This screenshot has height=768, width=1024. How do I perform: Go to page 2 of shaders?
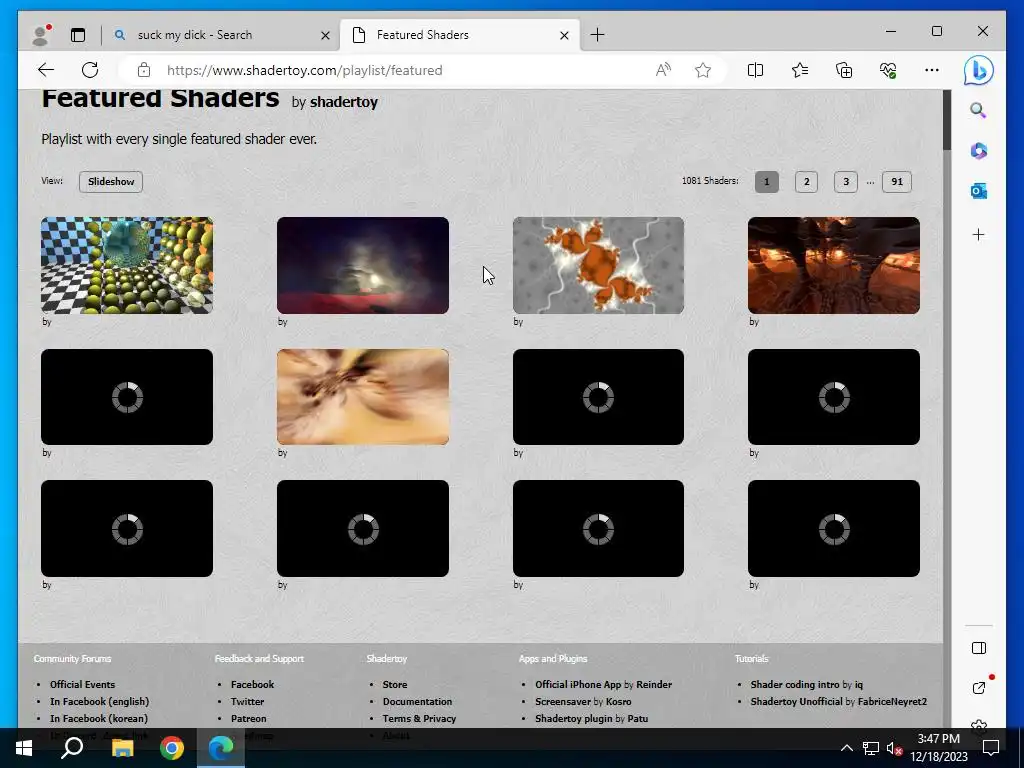tap(806, 182)
